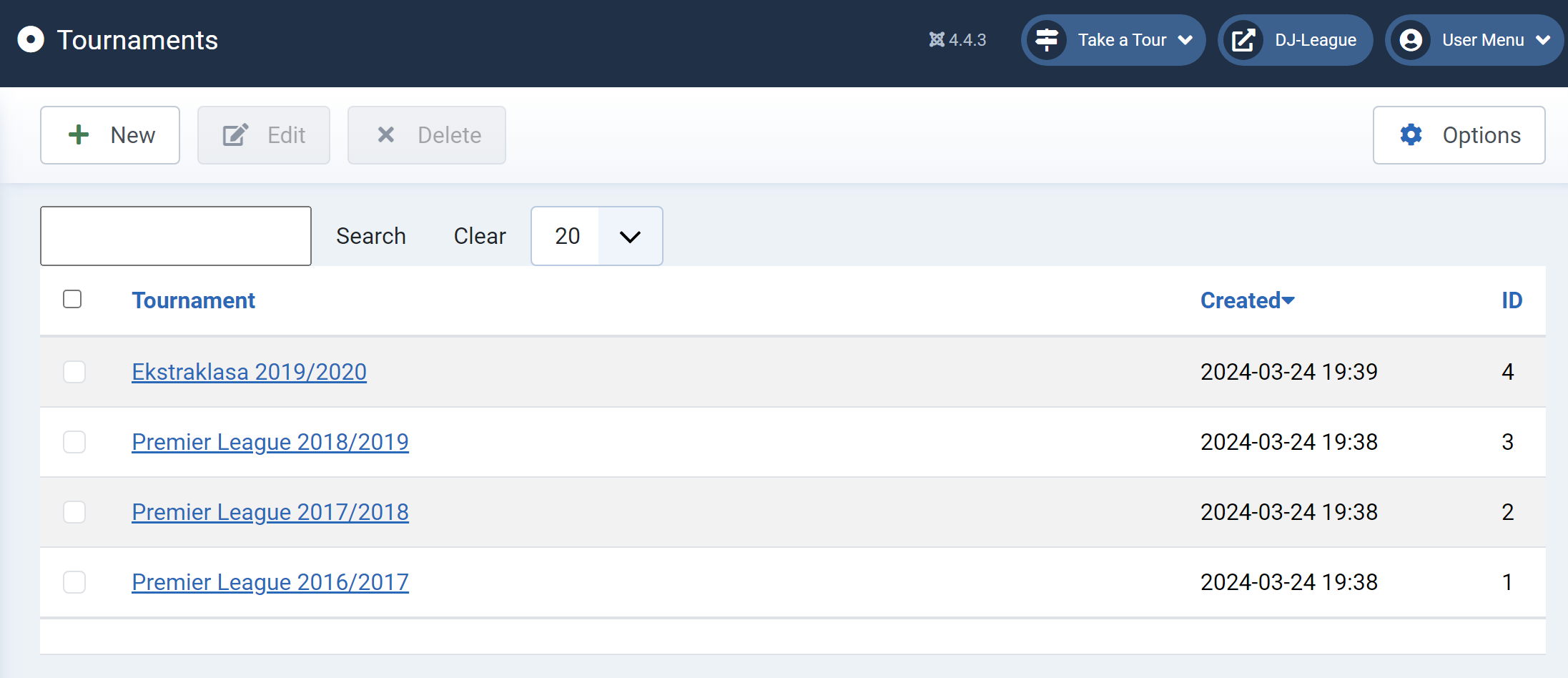Click the ID value 2 cell
1568x678 pixels.
click(x=1507, y=512)
